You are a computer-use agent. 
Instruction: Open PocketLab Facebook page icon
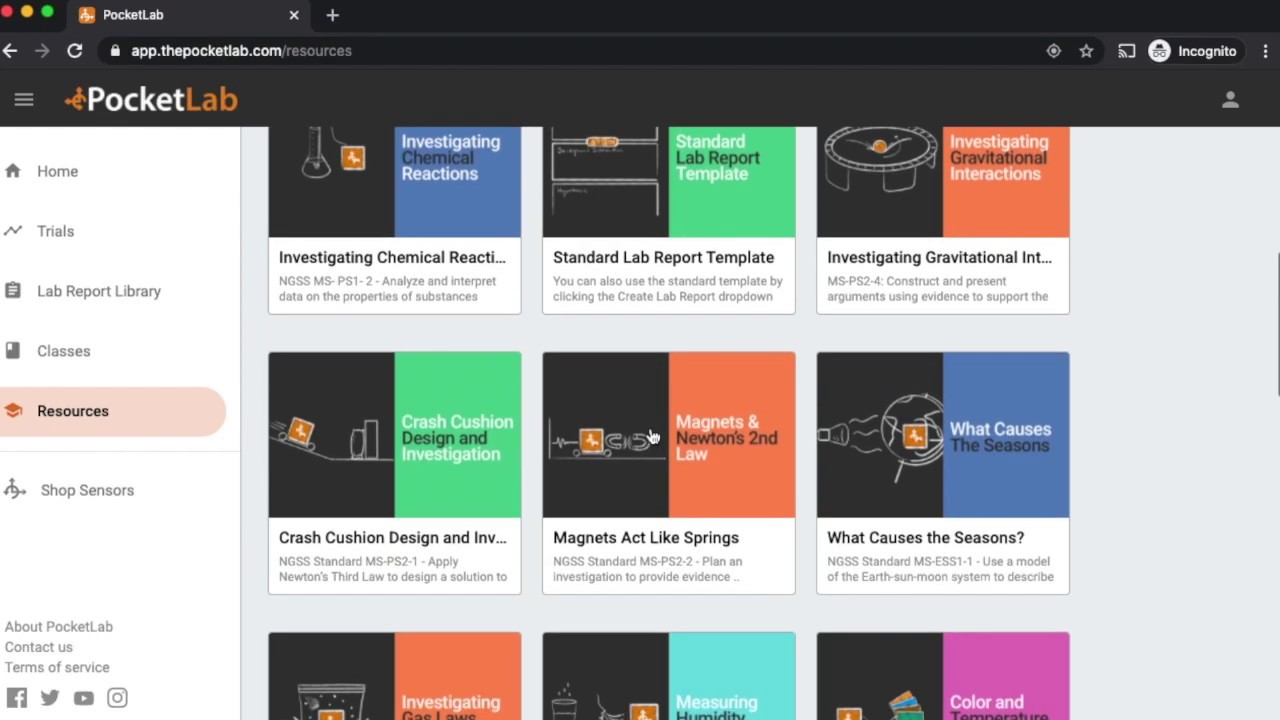click(x=17, y=698)
